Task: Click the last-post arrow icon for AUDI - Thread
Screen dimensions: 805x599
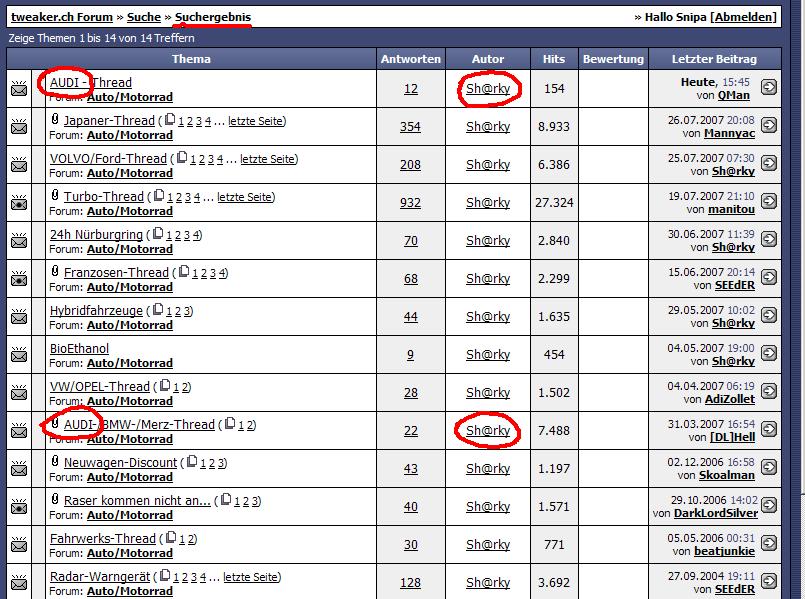Action: 769,88
